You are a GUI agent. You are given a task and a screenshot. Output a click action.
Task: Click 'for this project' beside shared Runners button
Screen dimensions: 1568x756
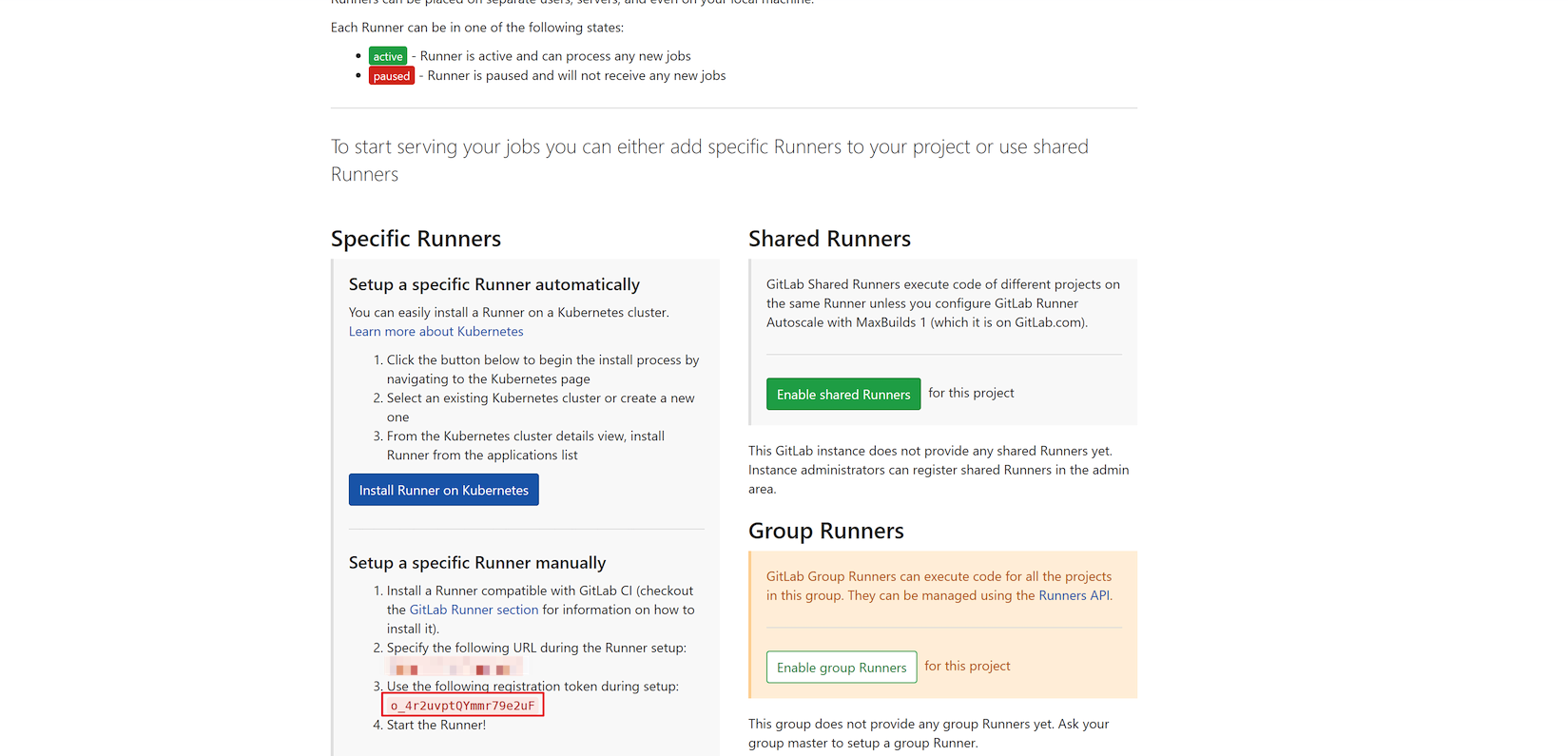tap(971, 393)
